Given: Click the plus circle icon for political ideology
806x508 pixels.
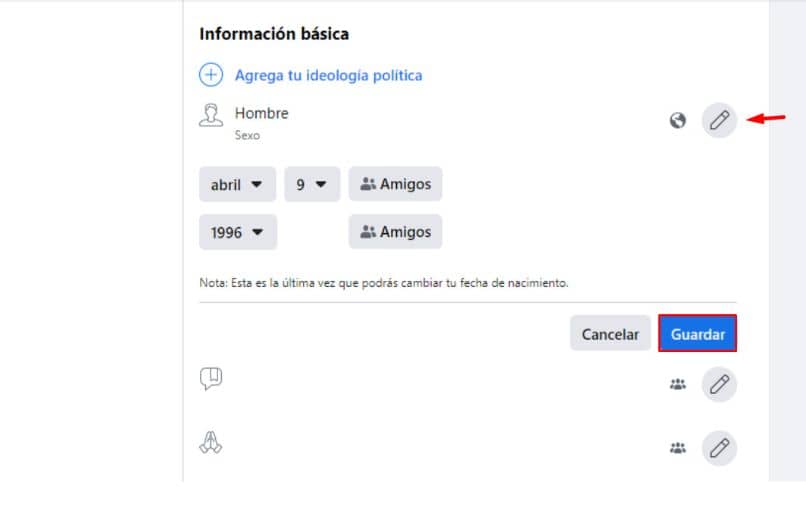Looking at the screenshot, I should (211, 75).
